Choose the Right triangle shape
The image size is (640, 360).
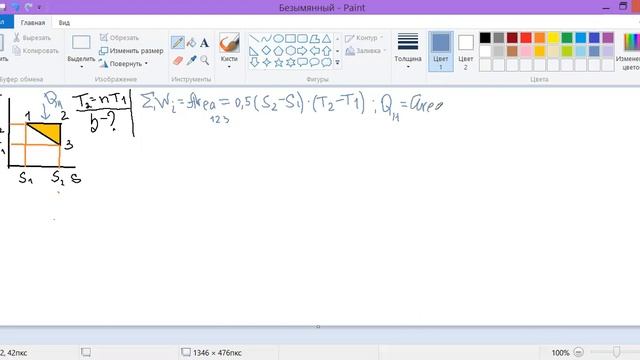click(254, 51)
